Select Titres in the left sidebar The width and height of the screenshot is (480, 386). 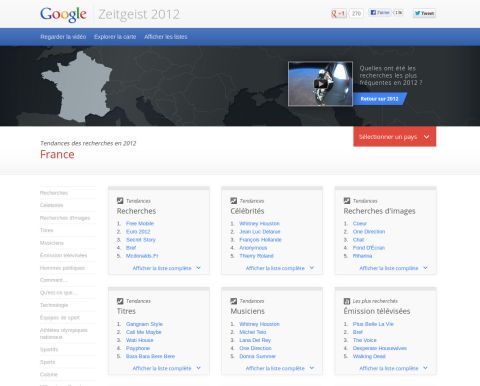tap(46, 230)
